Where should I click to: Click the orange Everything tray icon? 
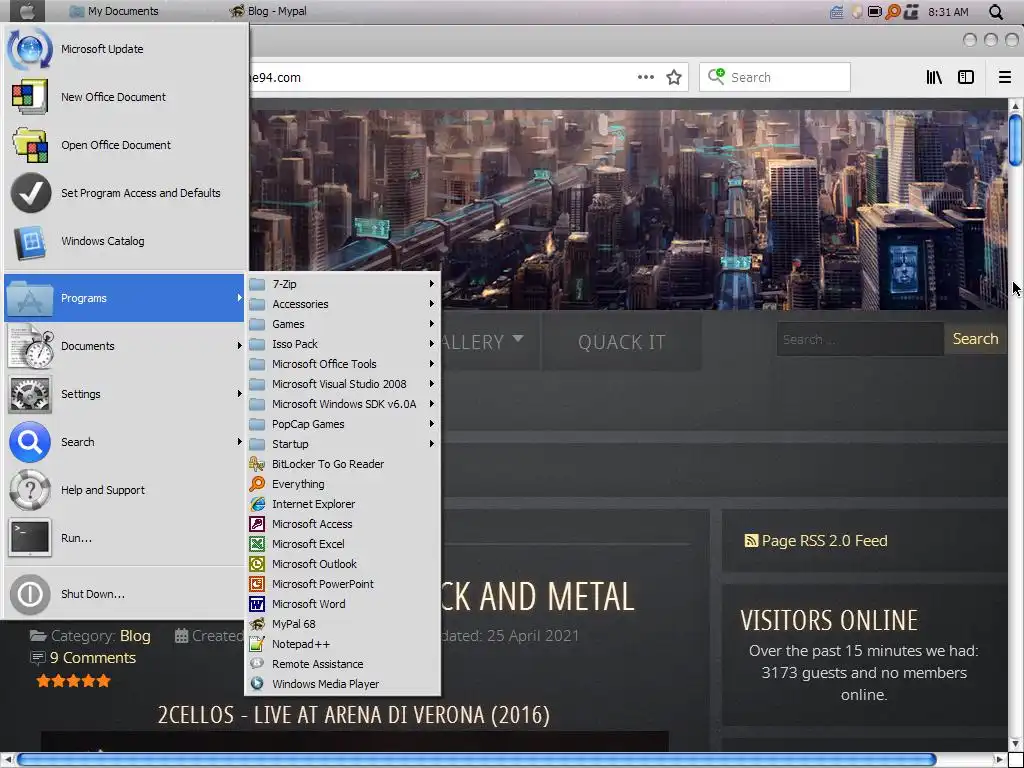click(893, 12)
